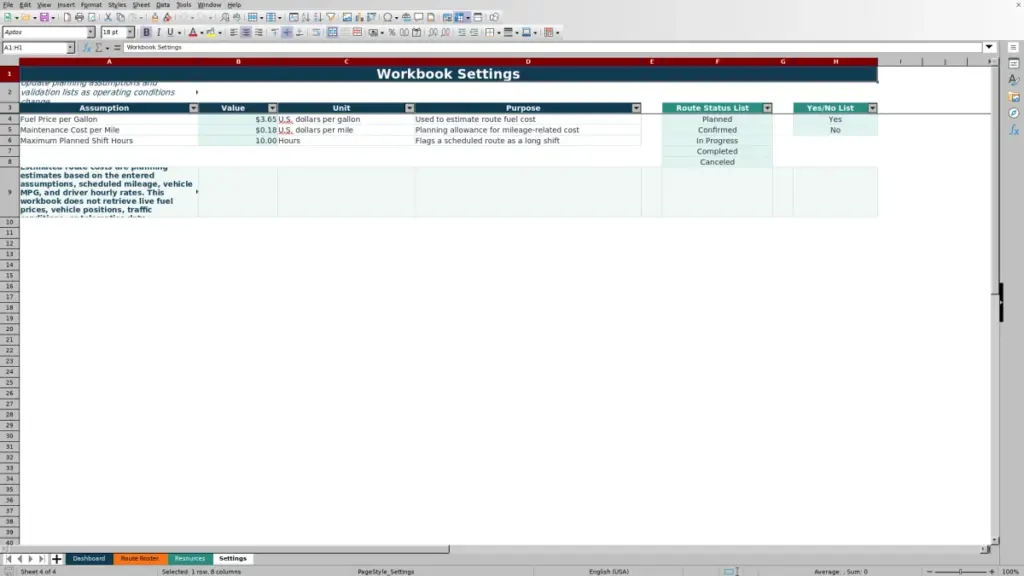Viewport: 1024px width, 576px height.
Task: Click the Format as Percent icon
Action: pyautogui.click(x=392, y=32)
